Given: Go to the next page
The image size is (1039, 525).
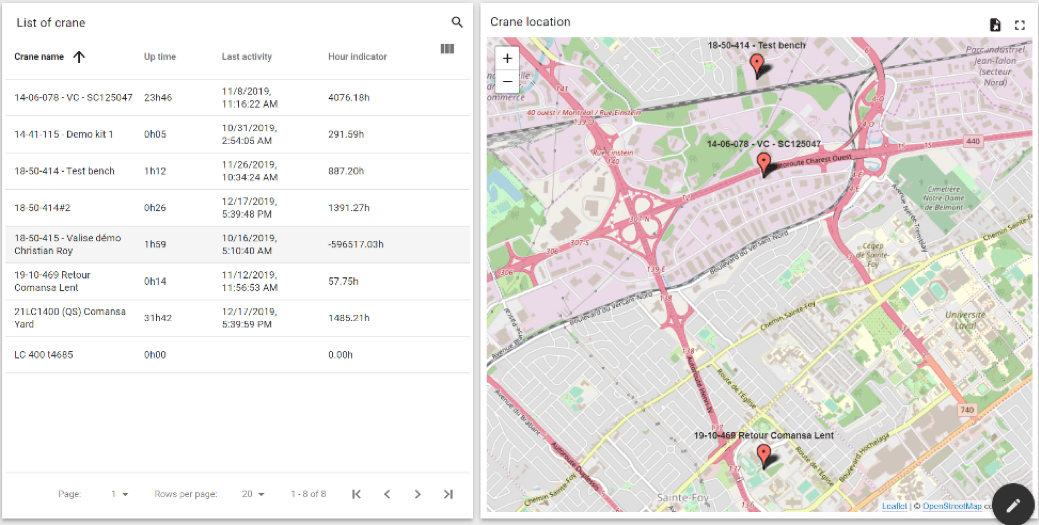Looking at the screenshot, I should (x=418, y=494).
